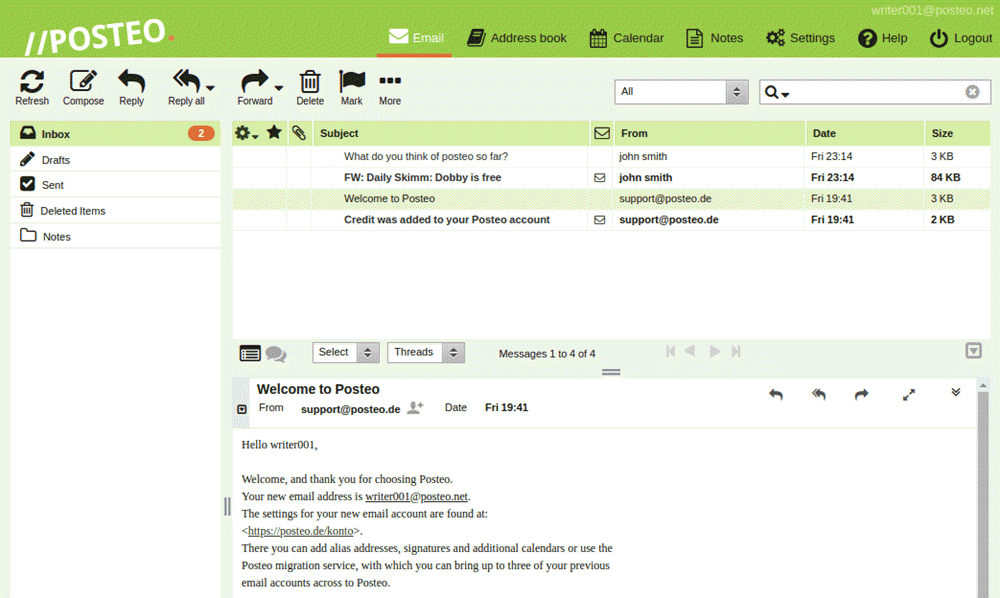Open Settings from the top navigation
The image size is (1000, 598).
[x=800, y=38]
